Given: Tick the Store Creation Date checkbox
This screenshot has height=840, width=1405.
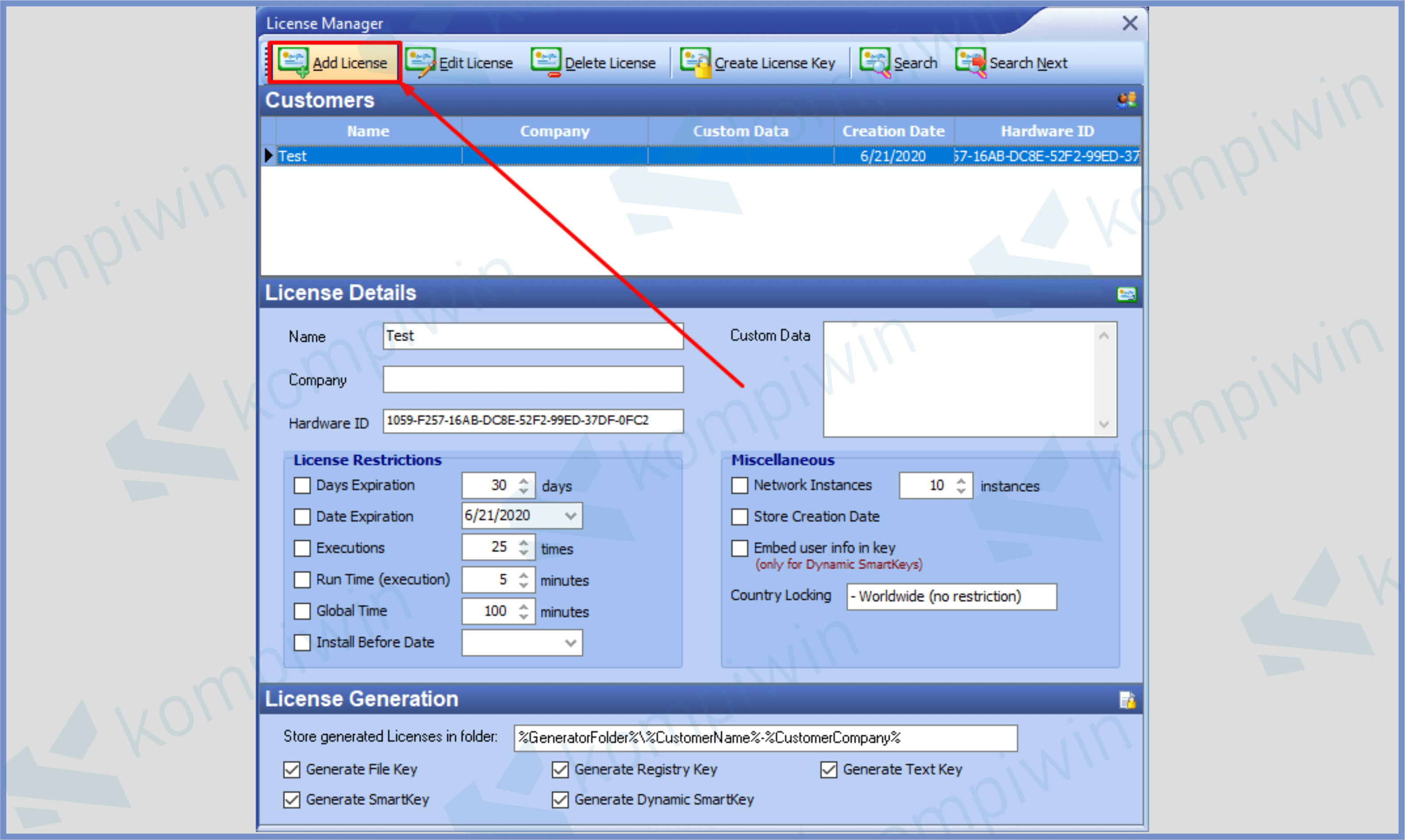Looking at the screenshot, I should [x=739, y=517].
